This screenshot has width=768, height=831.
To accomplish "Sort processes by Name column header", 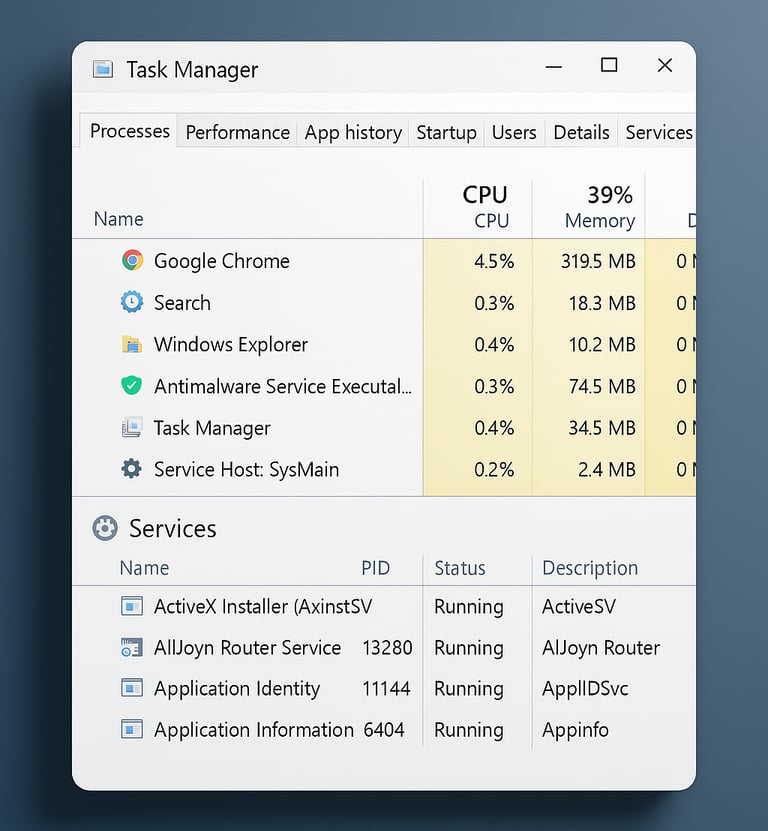I will click(x=119, y=219).
